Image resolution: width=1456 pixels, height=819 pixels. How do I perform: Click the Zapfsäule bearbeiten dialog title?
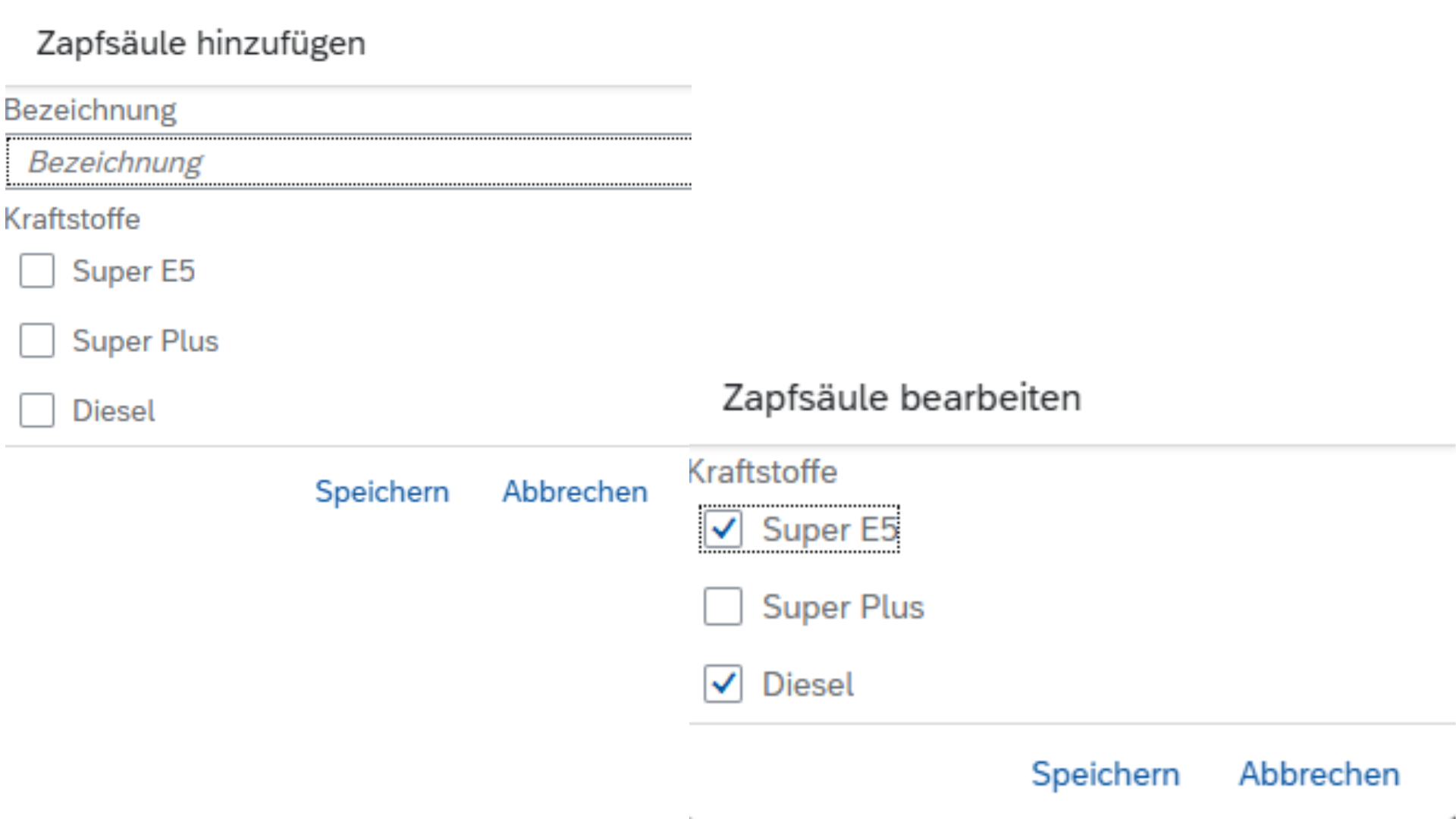pyautogui.click(x=901, y=397)
